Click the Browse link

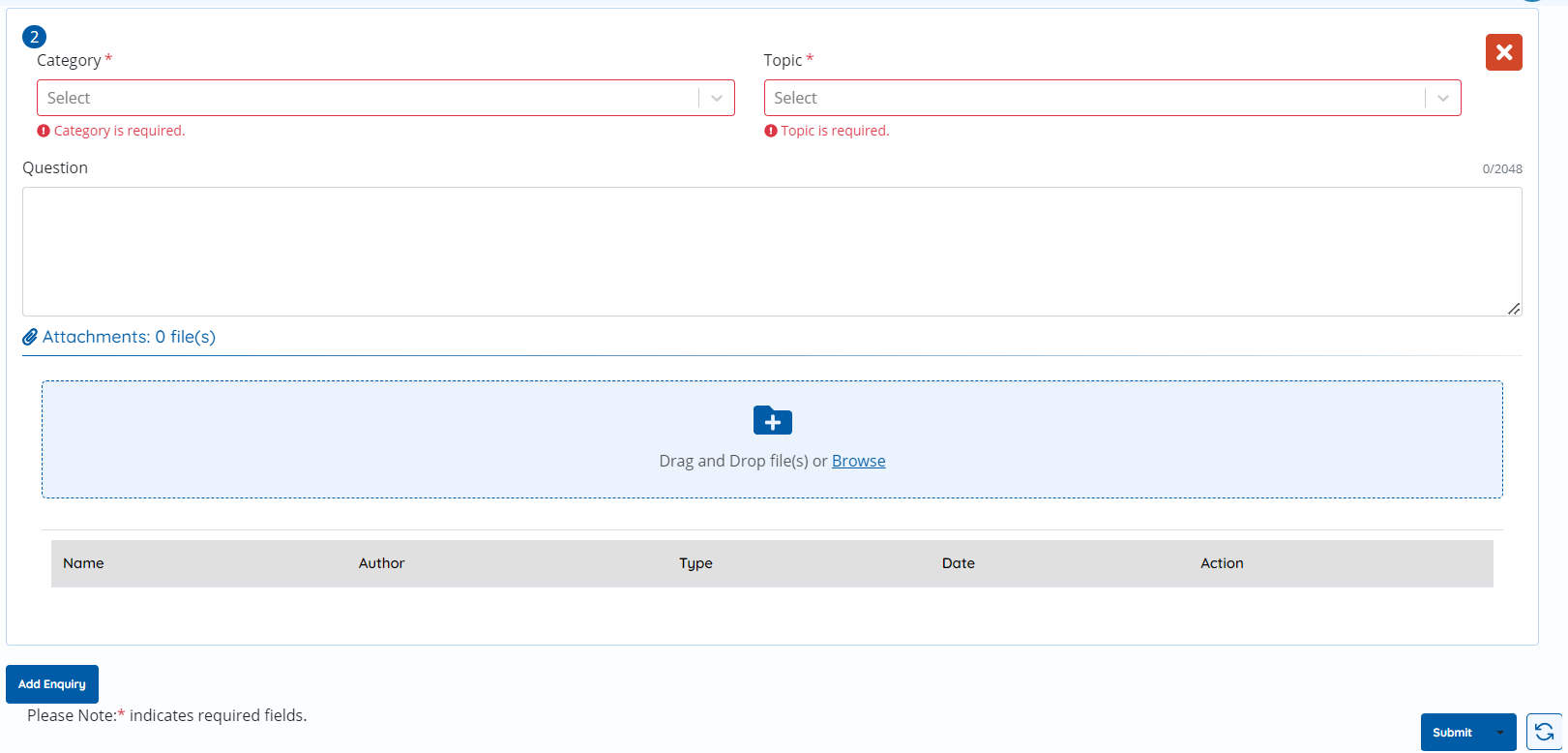(x=858, y=461)
